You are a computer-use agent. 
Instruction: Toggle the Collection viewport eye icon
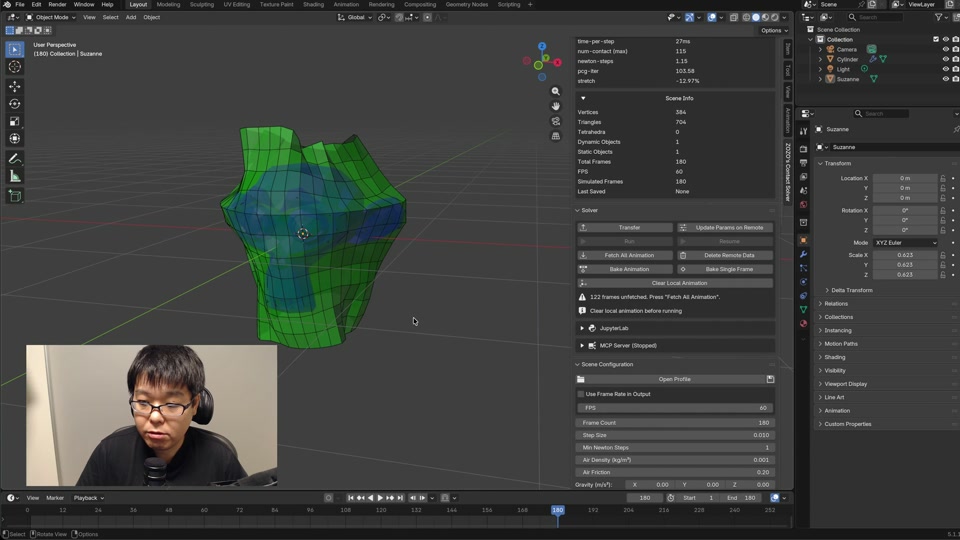pyautogui.click(x=945, y=39)
